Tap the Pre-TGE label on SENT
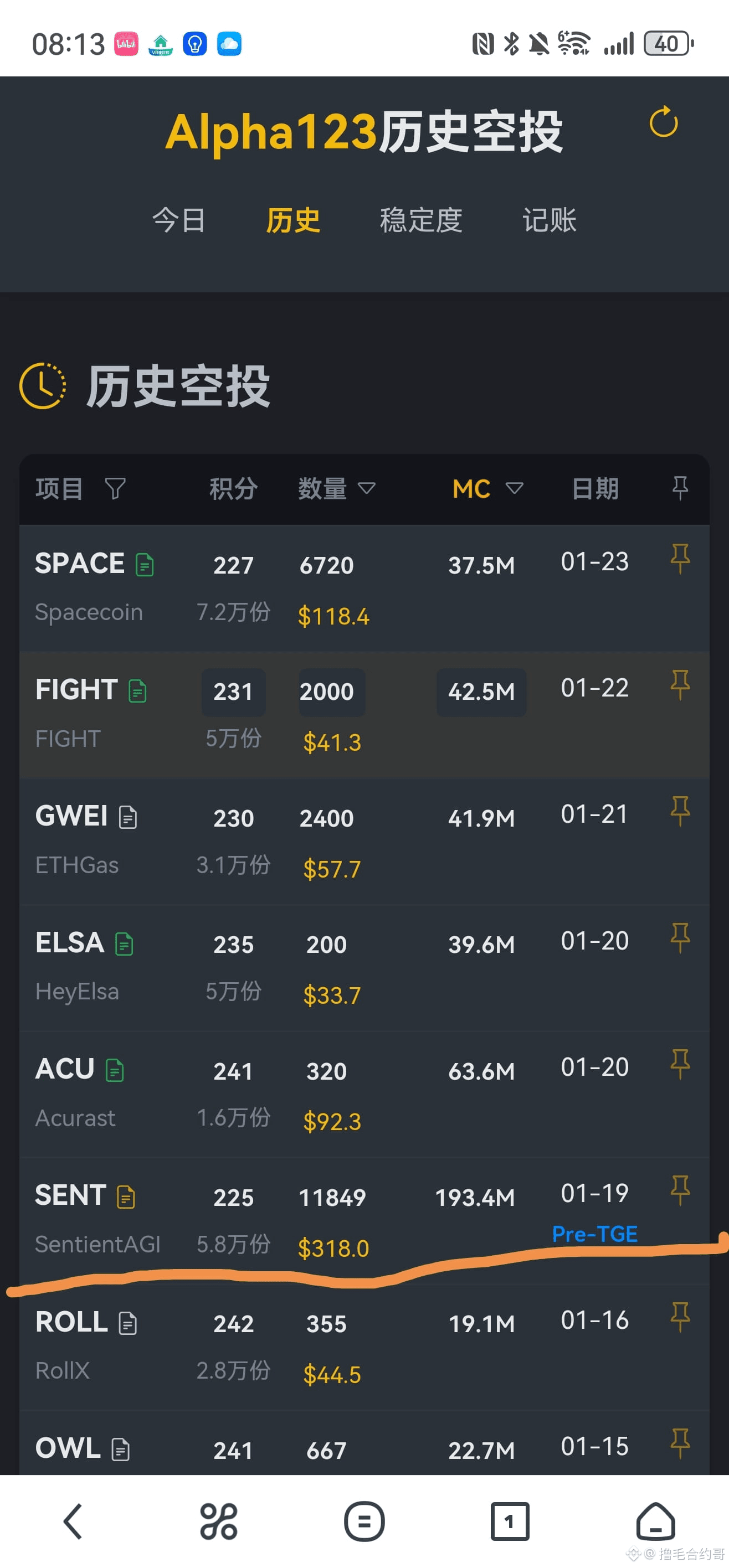Screen dimensions: 729x1568 point(594,1234)
